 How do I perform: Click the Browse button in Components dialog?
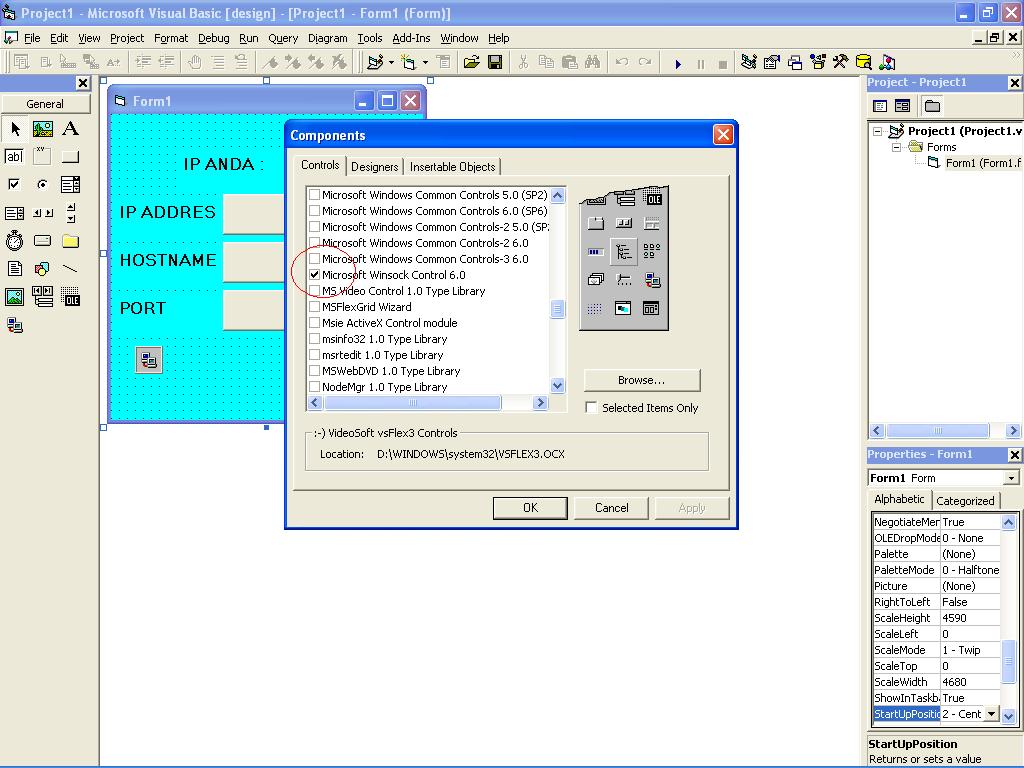point(641,380)
